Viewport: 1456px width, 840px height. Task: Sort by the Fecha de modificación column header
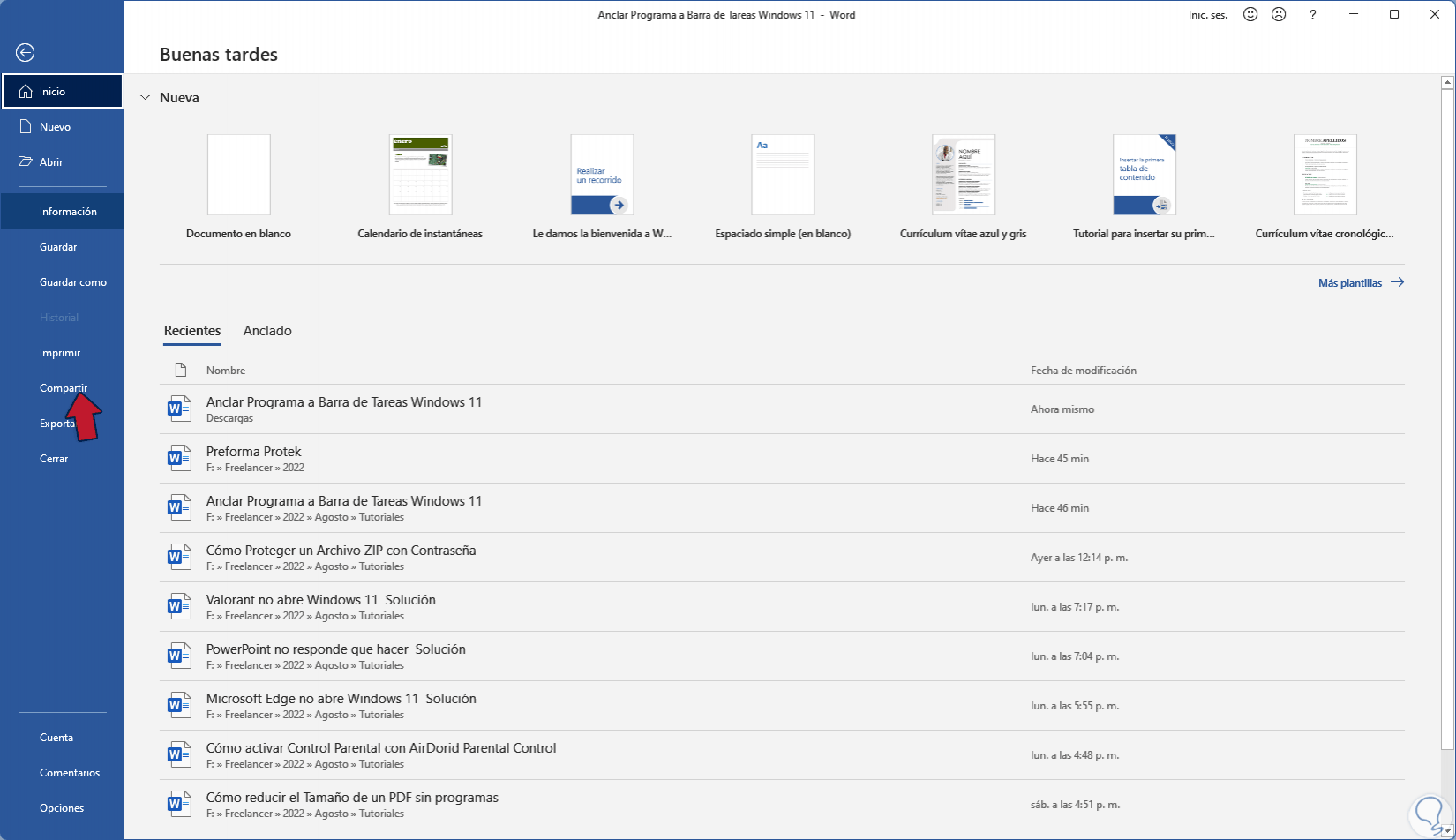point(1084,371)
